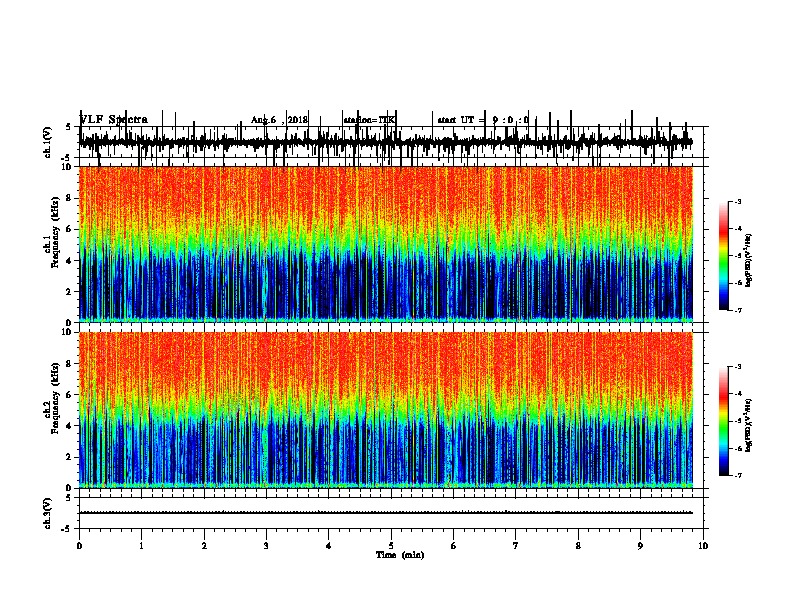Click the '8' kHz tick on ch.2 frequency axis
The height and width of the screenshot is (612, 792).
click(70, 364)
